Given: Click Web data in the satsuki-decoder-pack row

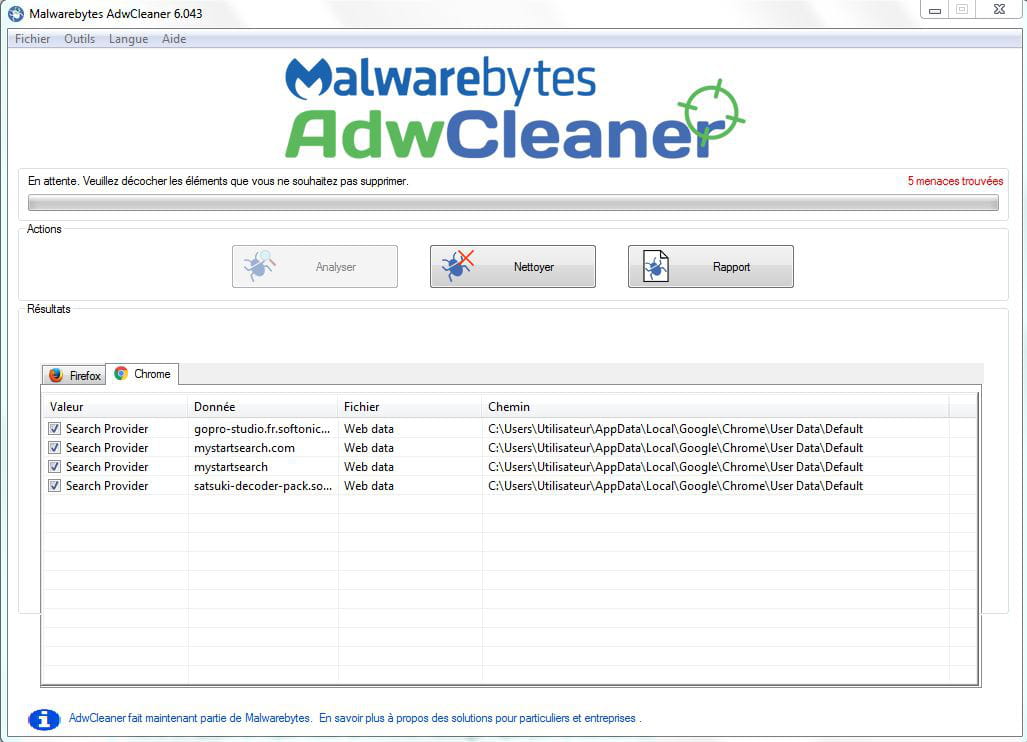Looking at the screenshot, I should click(x=369, y=486).
